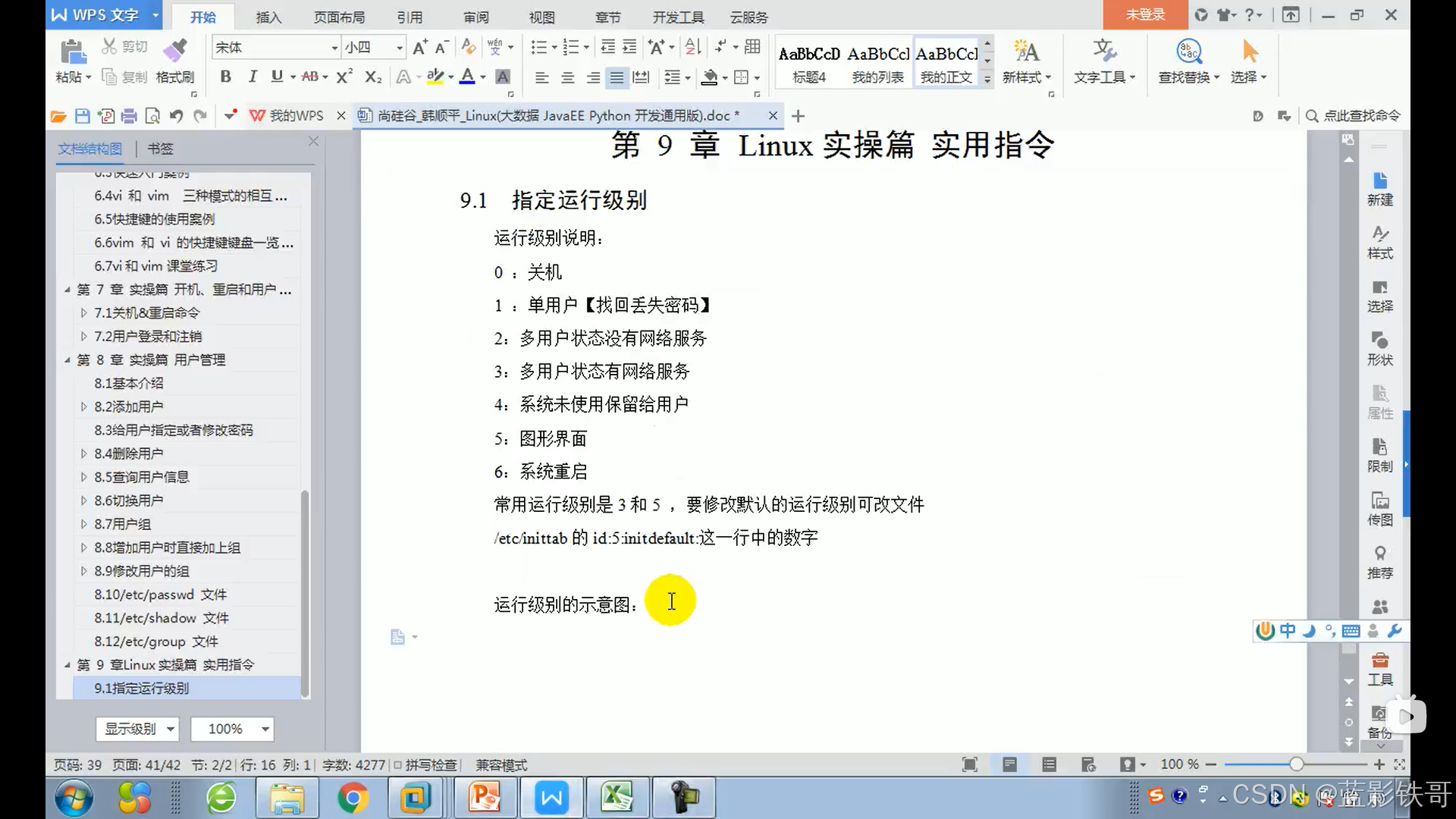The width and height of the screenshot is (1456, 819).
Task: Toggle the spell check status box
Action: point(397,765)
